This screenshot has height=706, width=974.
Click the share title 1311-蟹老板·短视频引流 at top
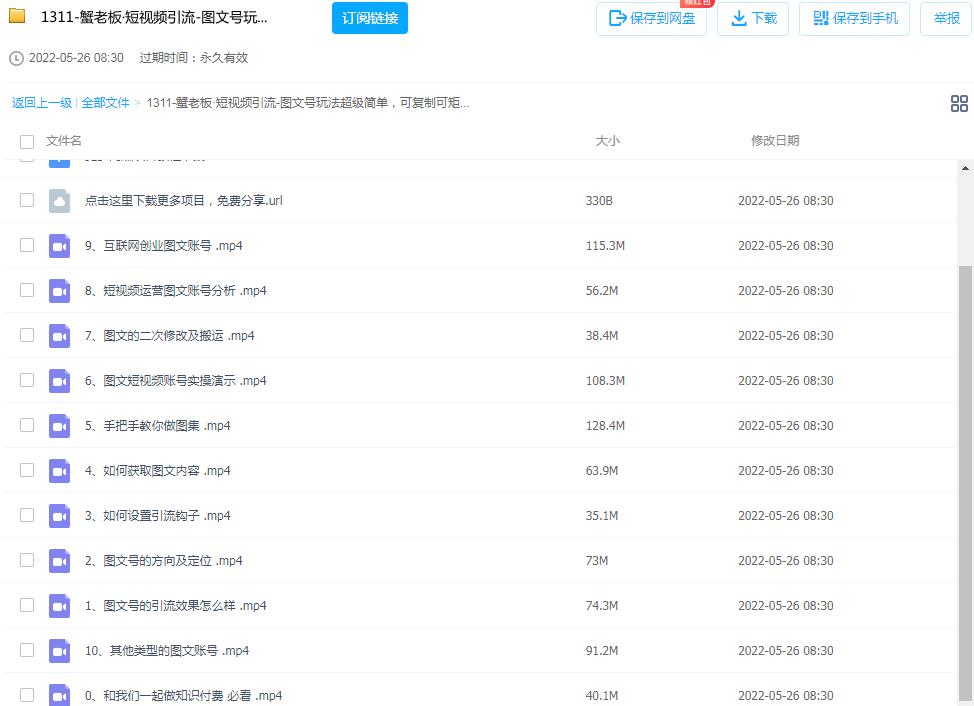coord(154,17)
